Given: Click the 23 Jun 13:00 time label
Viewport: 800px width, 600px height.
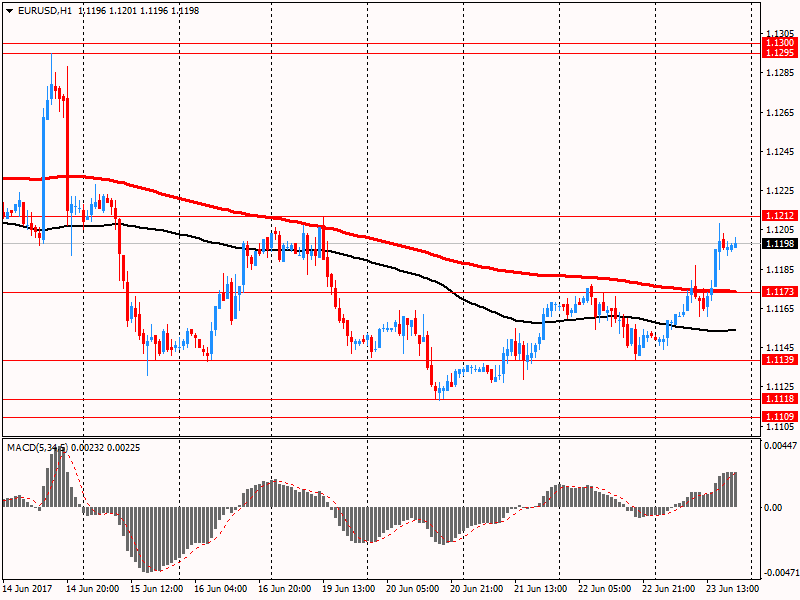Looking at the screenshot, I should 732,589.
